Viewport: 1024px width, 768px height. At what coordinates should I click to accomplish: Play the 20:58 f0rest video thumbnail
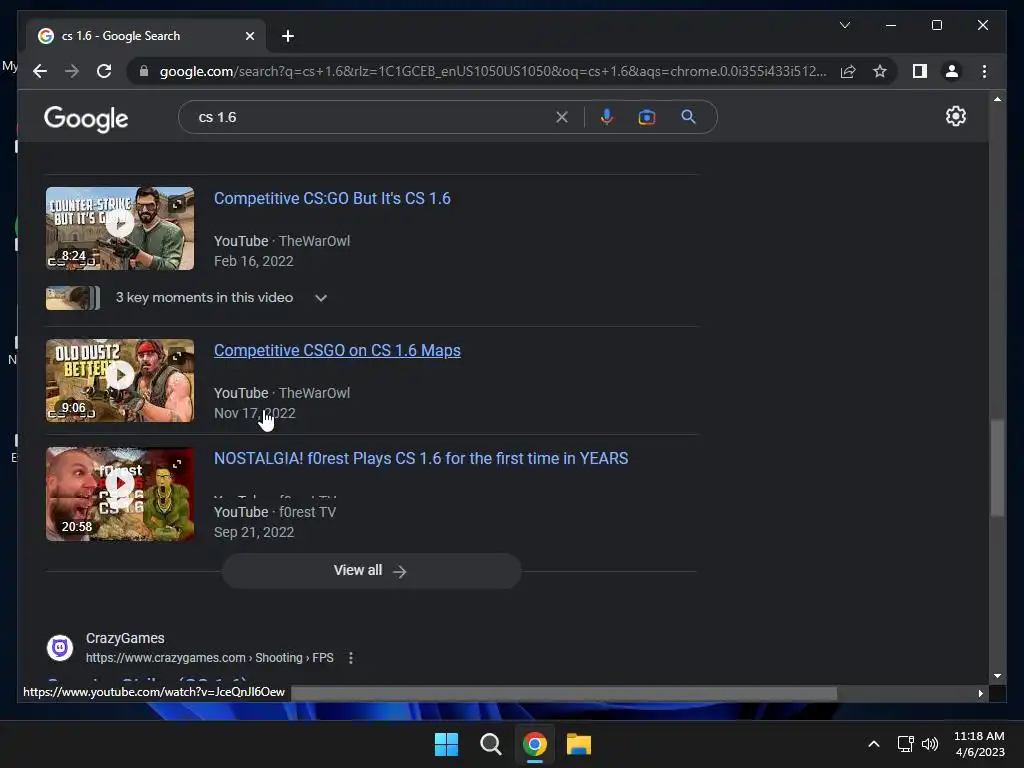(120, 494)
